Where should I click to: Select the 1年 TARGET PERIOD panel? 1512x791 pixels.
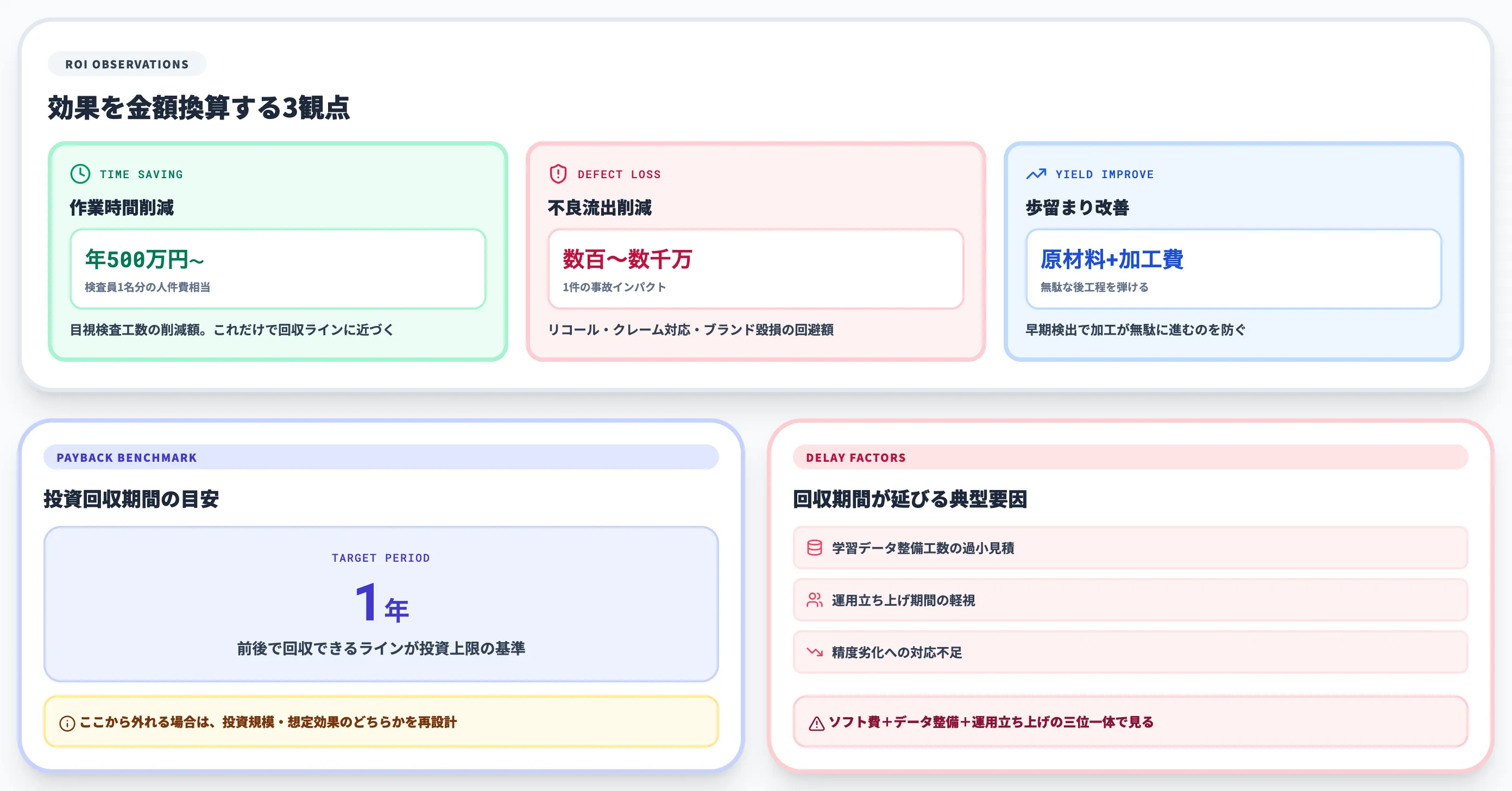point(381,605)
